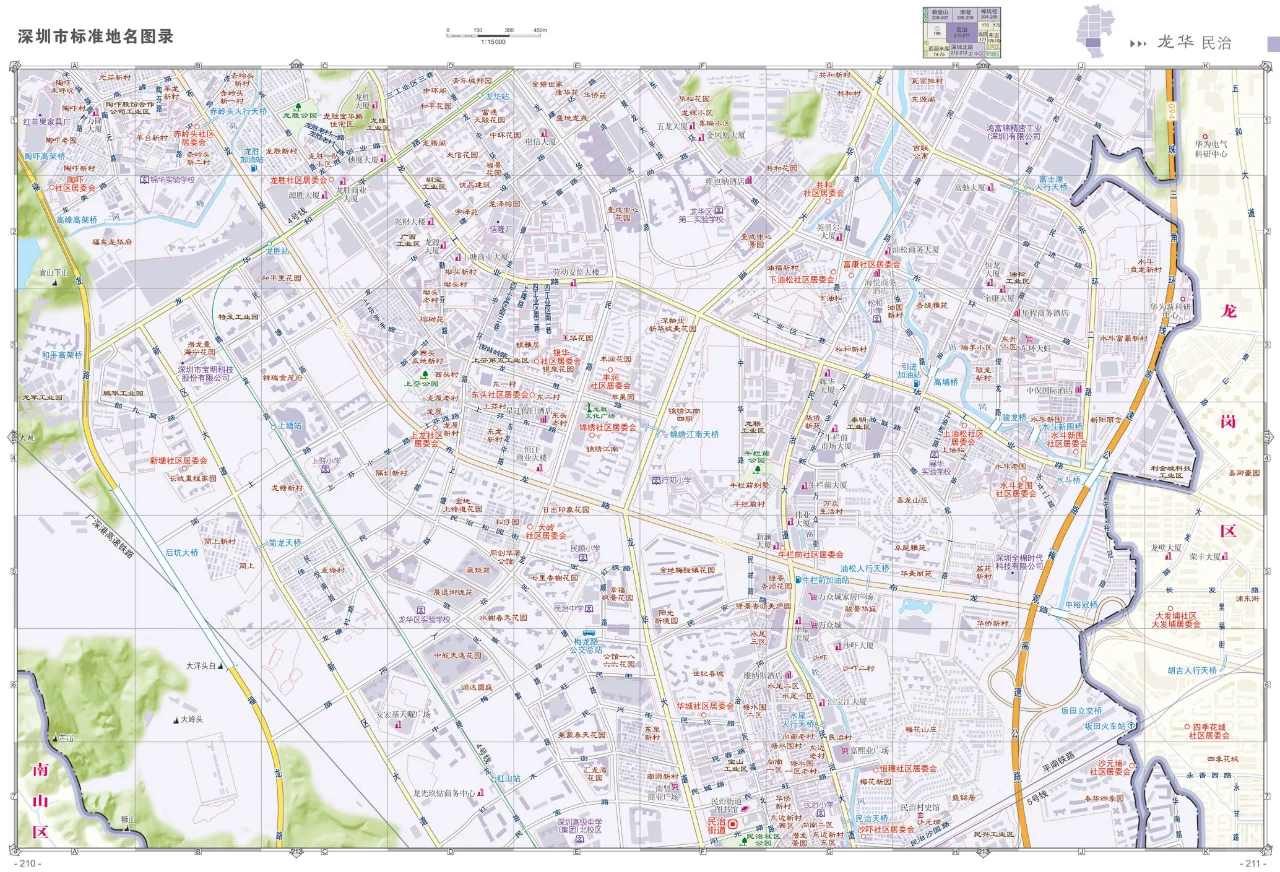This screenshot has width=1280, height=872.
Task: Select the 龙华 民治 page heading
Action: click(1195, 43)
